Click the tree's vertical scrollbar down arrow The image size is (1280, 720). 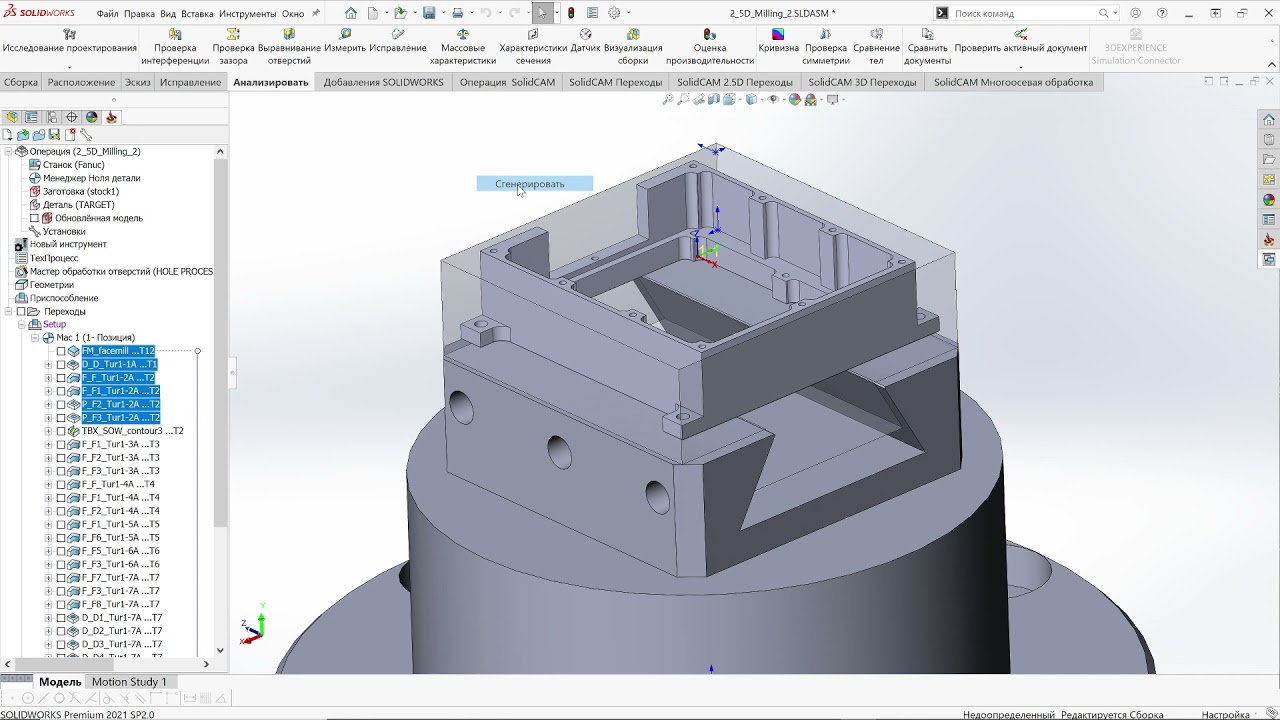220,650
